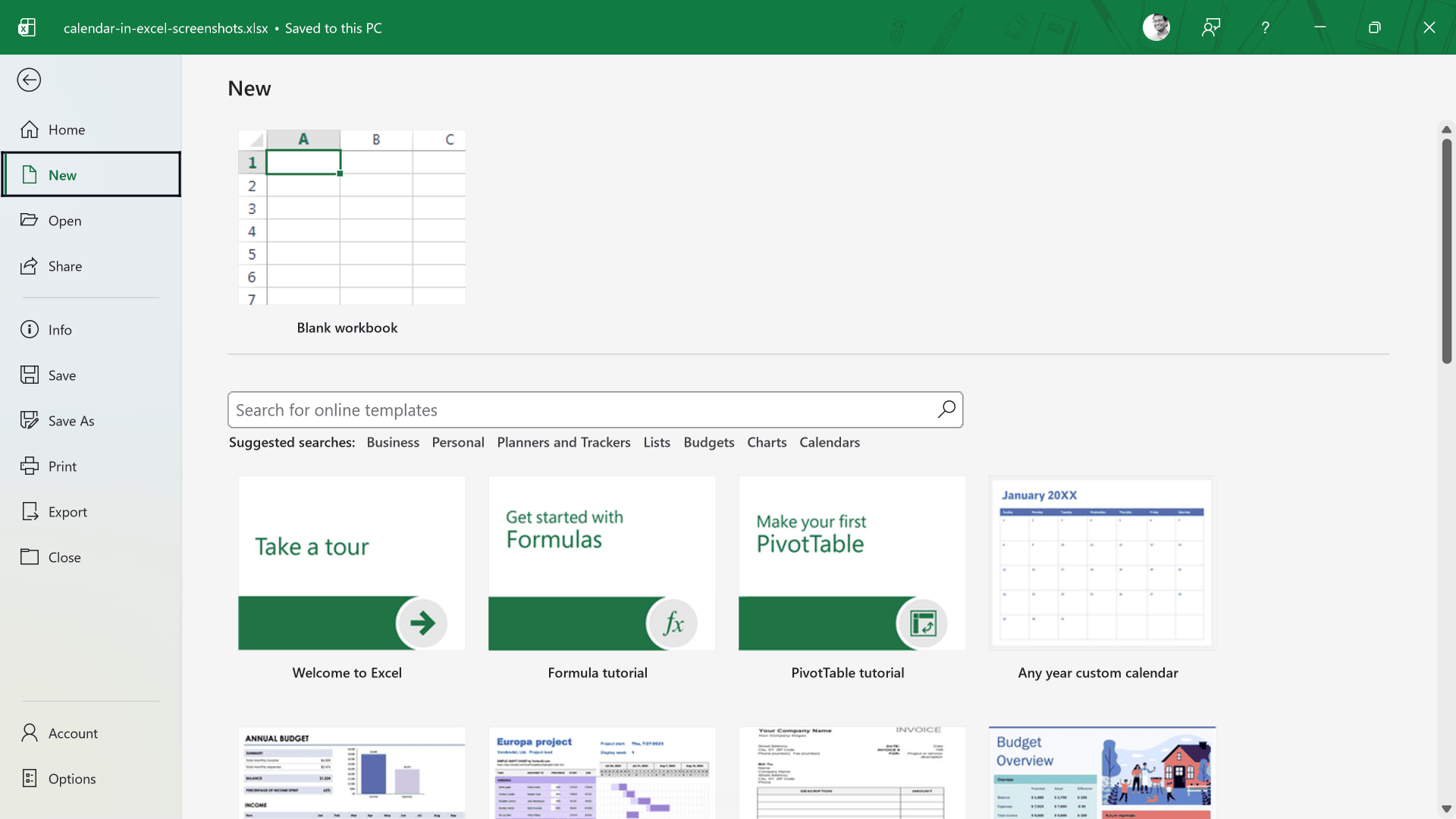
Task: Click the New document icon
Action: coord(29,174)
